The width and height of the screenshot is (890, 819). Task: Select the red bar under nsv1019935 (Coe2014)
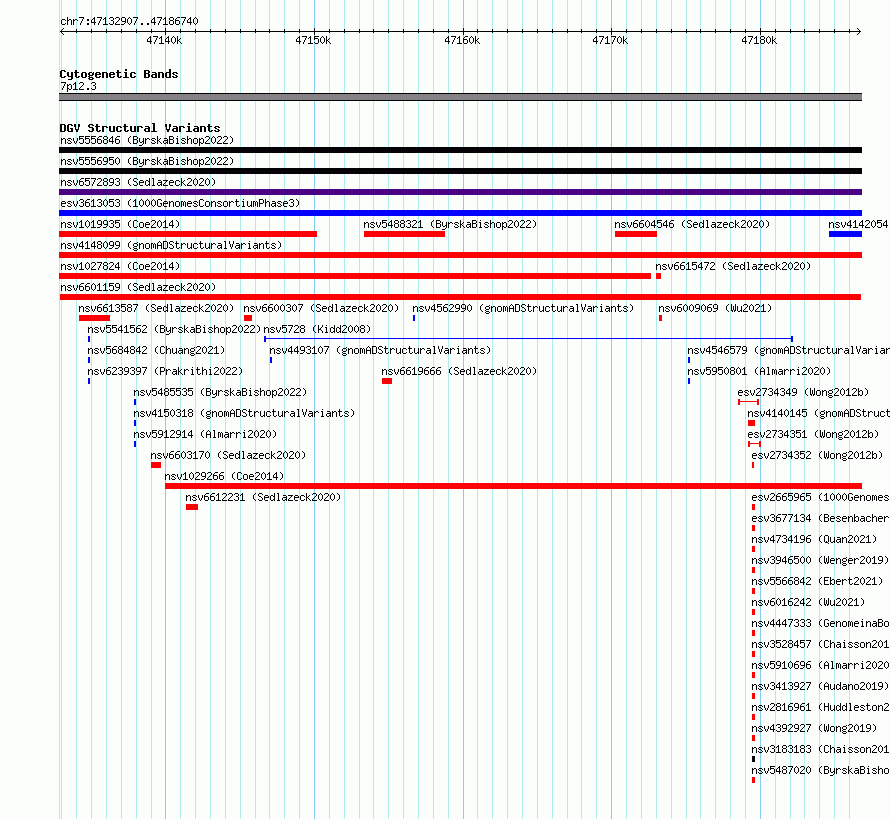tap(188, 234)
